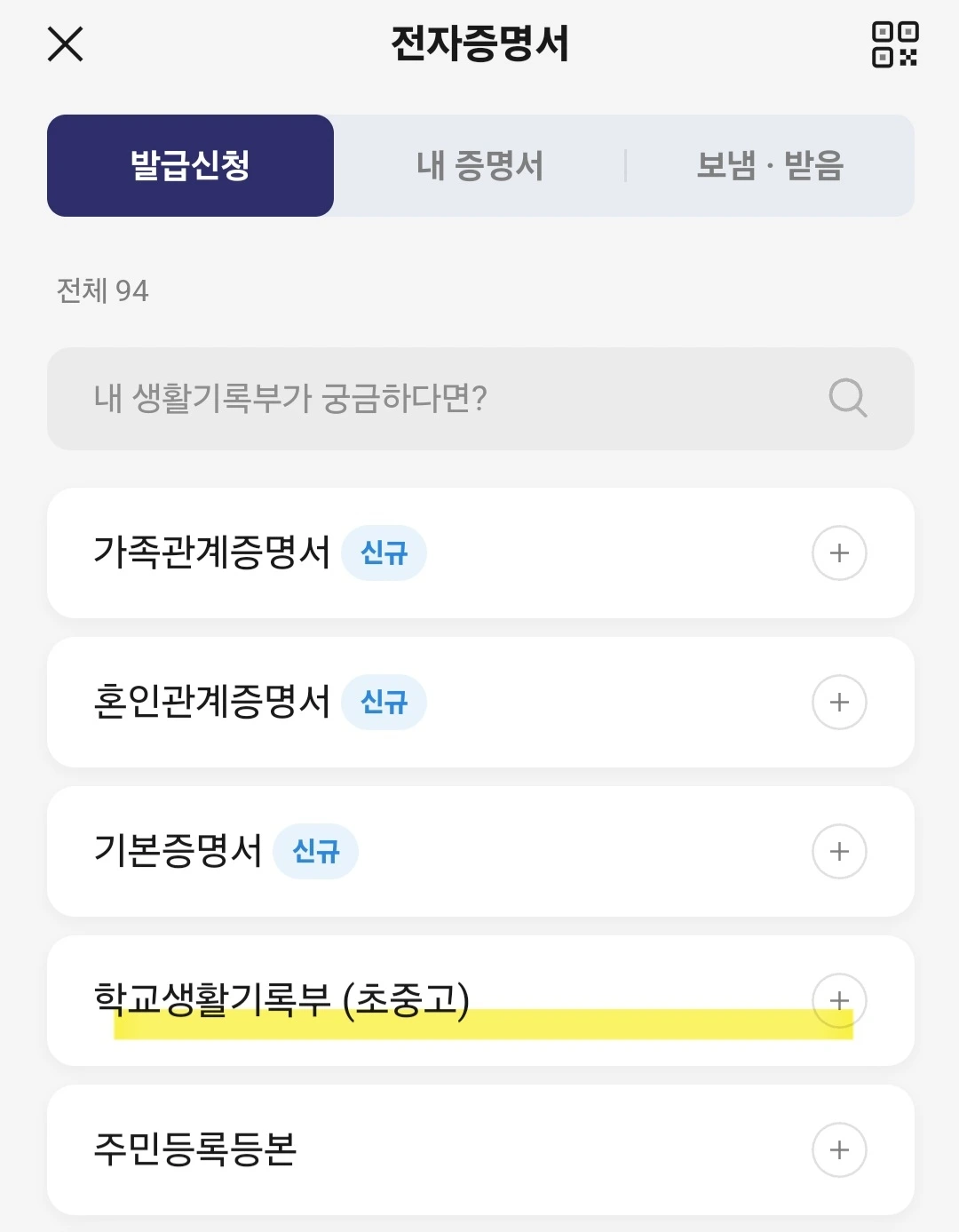Viewport: 959px width, 1232px height.
Task: Add 혼인관계증명서 with its plus icon
Action: click(x=839, y=702)
